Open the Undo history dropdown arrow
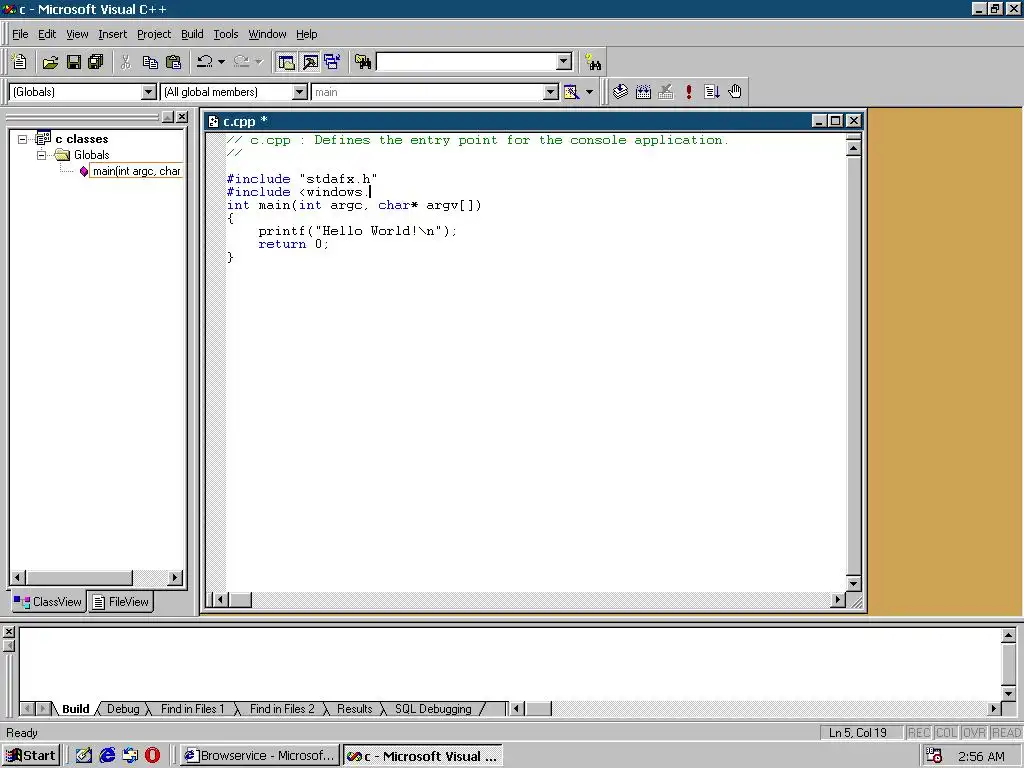The image size is (1024, 768). [221, 62]
